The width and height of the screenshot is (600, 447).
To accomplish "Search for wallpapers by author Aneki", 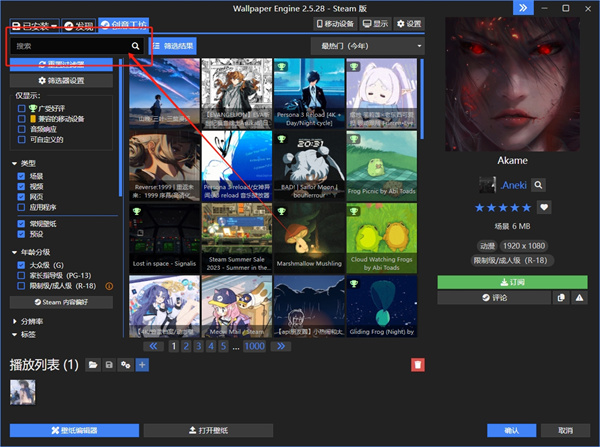I will coord(538,185).
